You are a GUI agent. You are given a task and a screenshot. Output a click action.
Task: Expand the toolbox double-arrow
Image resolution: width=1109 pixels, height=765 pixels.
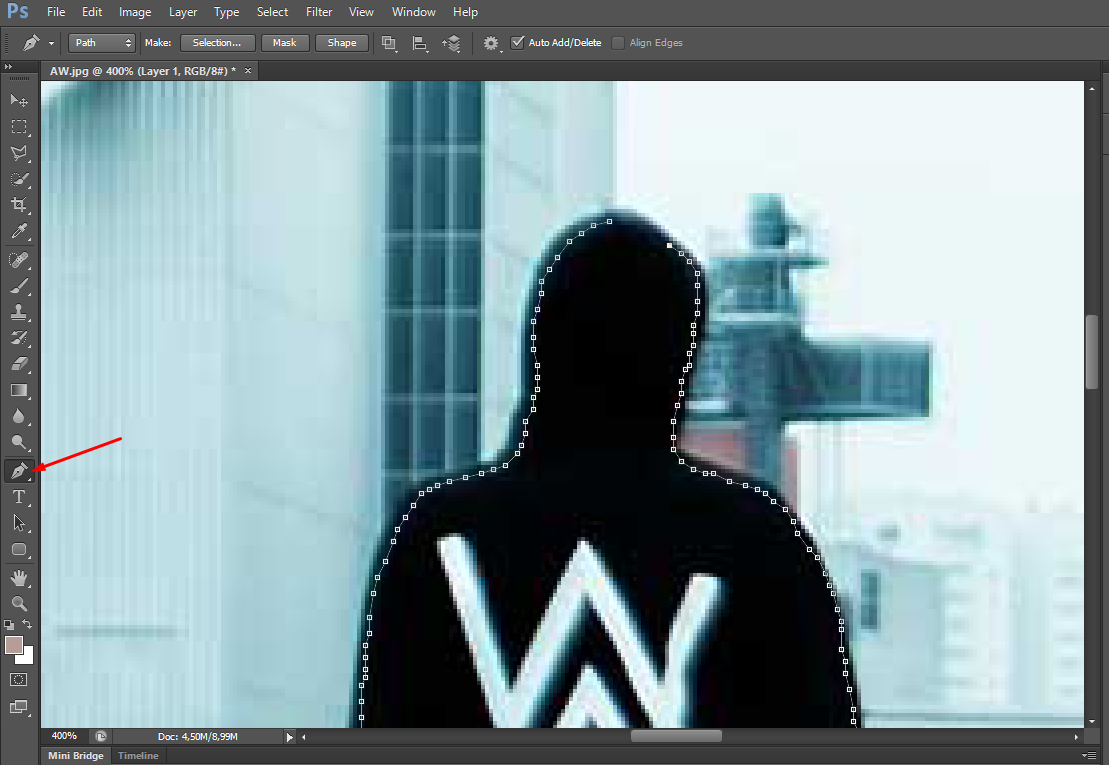8,67
